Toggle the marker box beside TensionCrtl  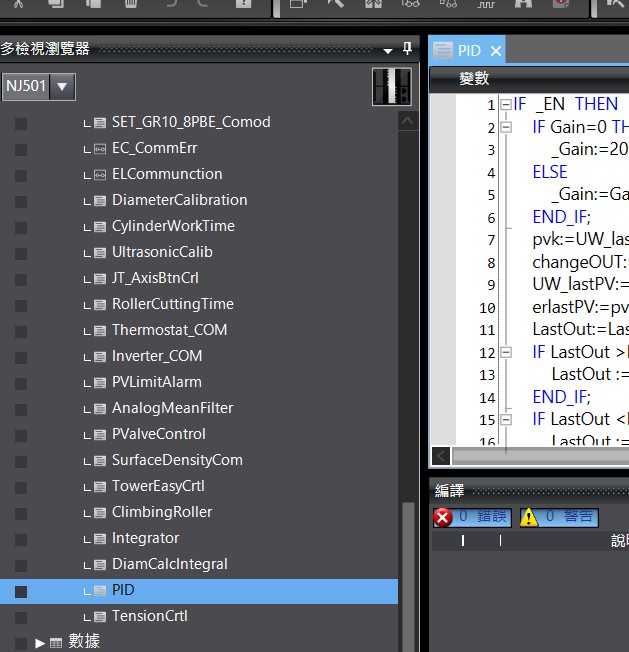click(21, 617)
